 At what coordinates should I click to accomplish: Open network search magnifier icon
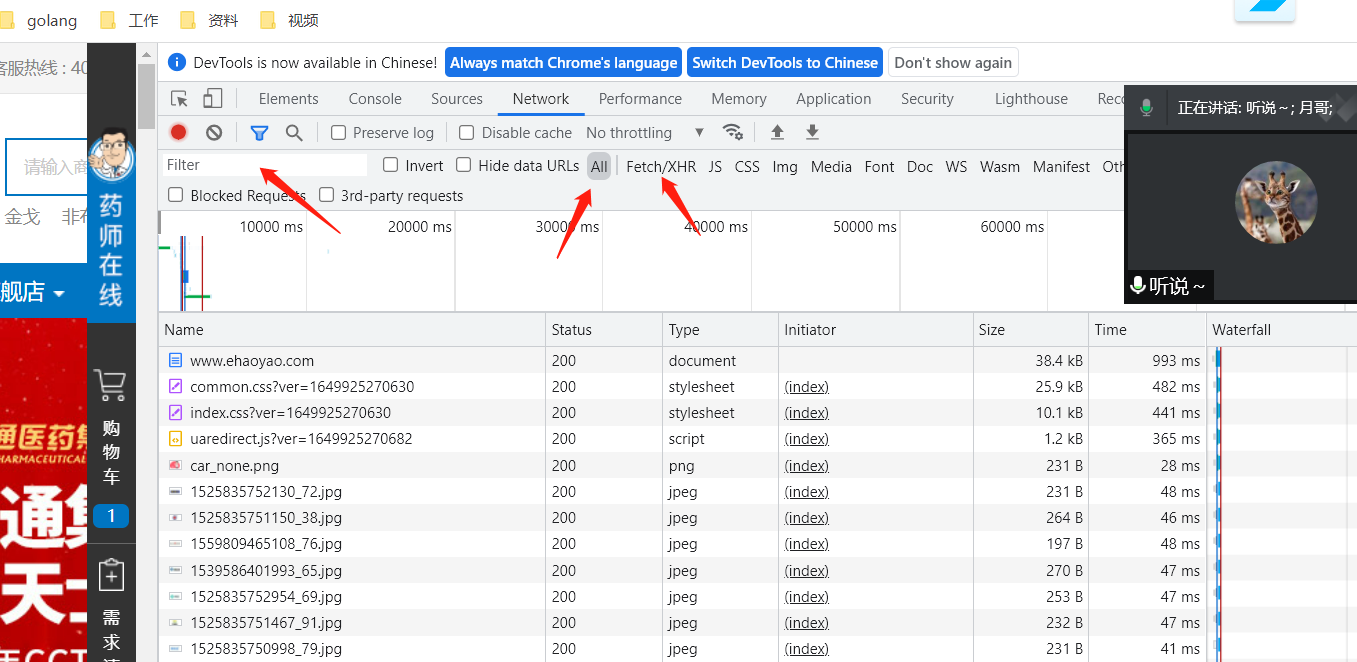(x=294, y=132)
